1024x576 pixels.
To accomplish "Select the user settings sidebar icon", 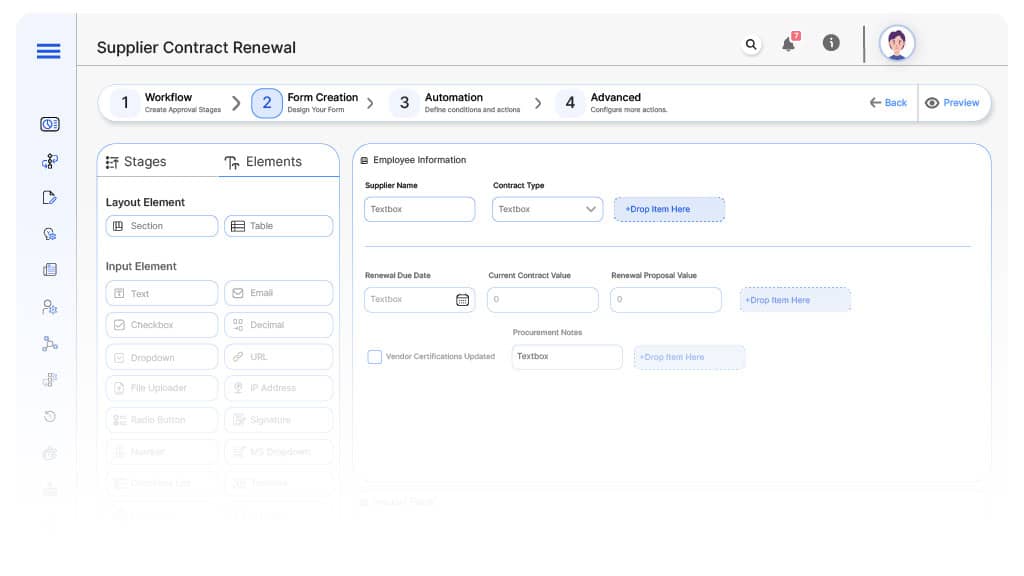I will [50, 307].
